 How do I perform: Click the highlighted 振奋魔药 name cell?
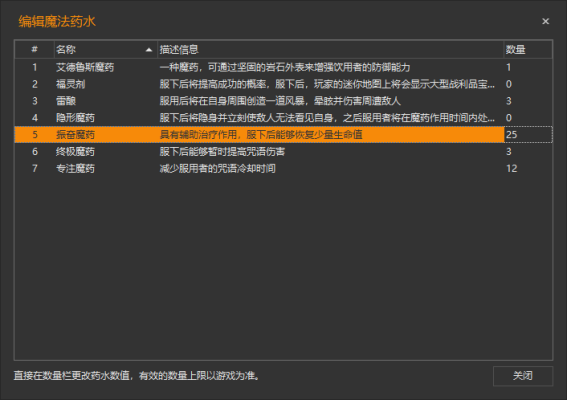pos(106,135)
